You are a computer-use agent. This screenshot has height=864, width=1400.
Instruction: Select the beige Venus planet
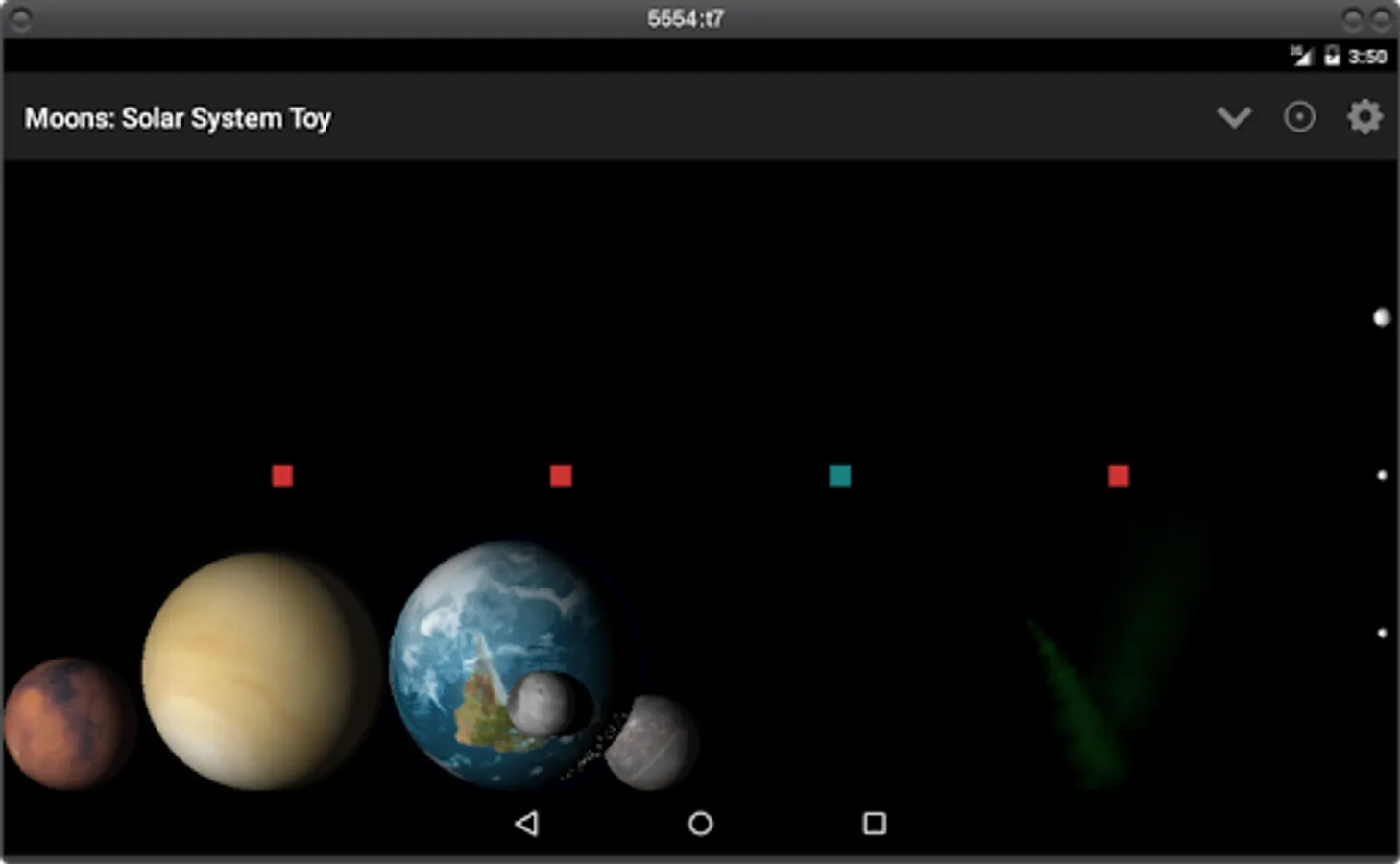(259, 671)
